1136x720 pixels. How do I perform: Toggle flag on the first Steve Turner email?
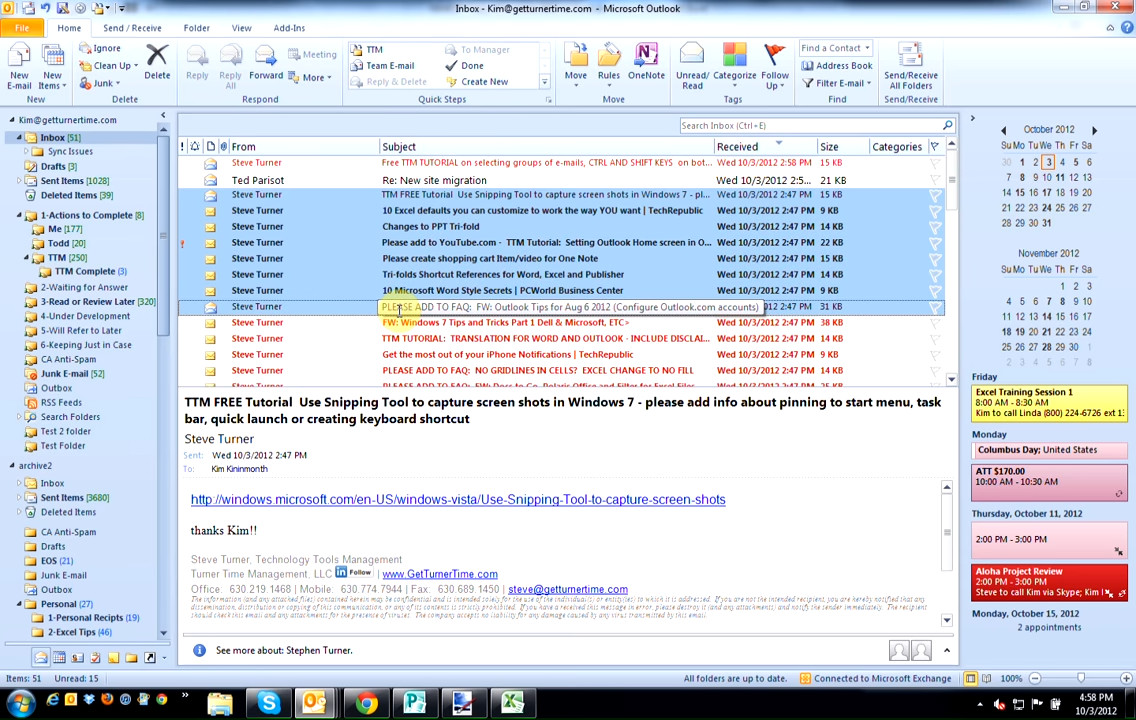point(935,163)
